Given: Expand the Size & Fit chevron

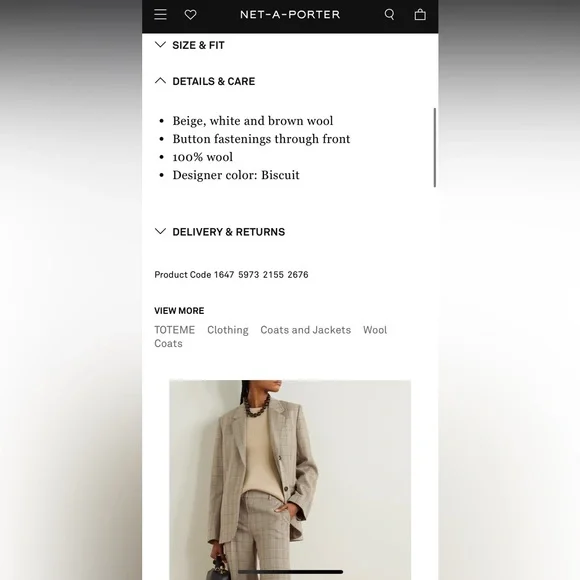Looking at the screenshot, I should point(160,45).
